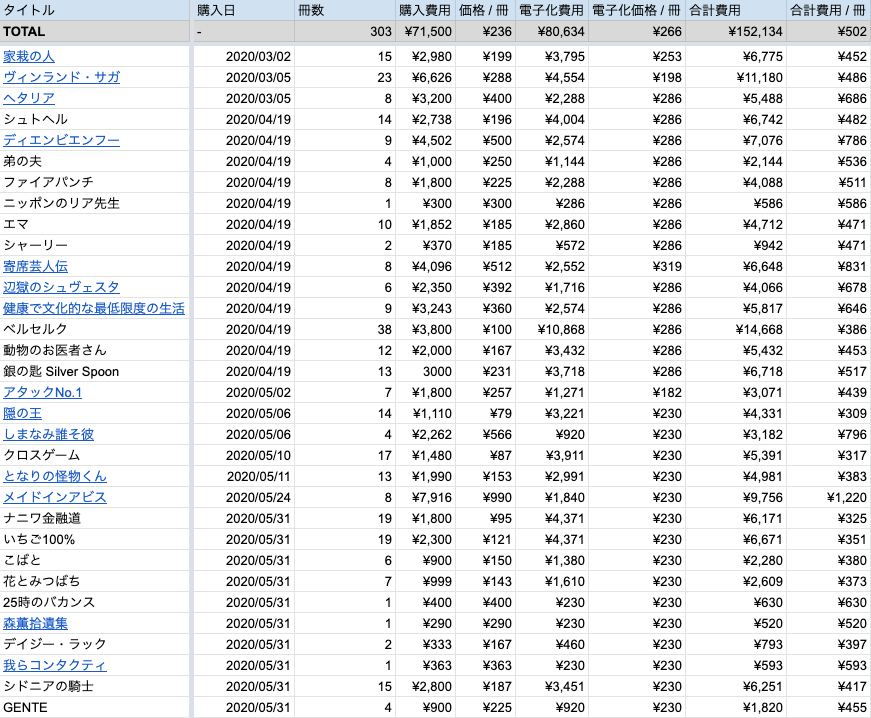Select the デイジー・ラック title cell
871x718 pixels.
(x=95, y=644)
